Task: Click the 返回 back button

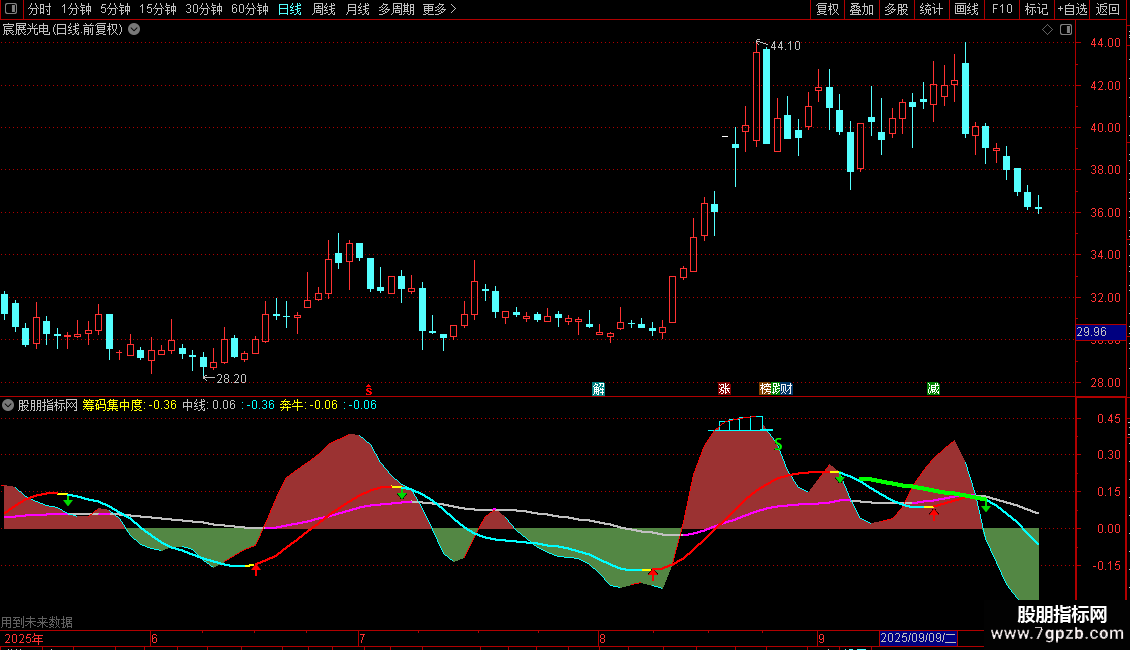Action: [x=1108, y=9]
